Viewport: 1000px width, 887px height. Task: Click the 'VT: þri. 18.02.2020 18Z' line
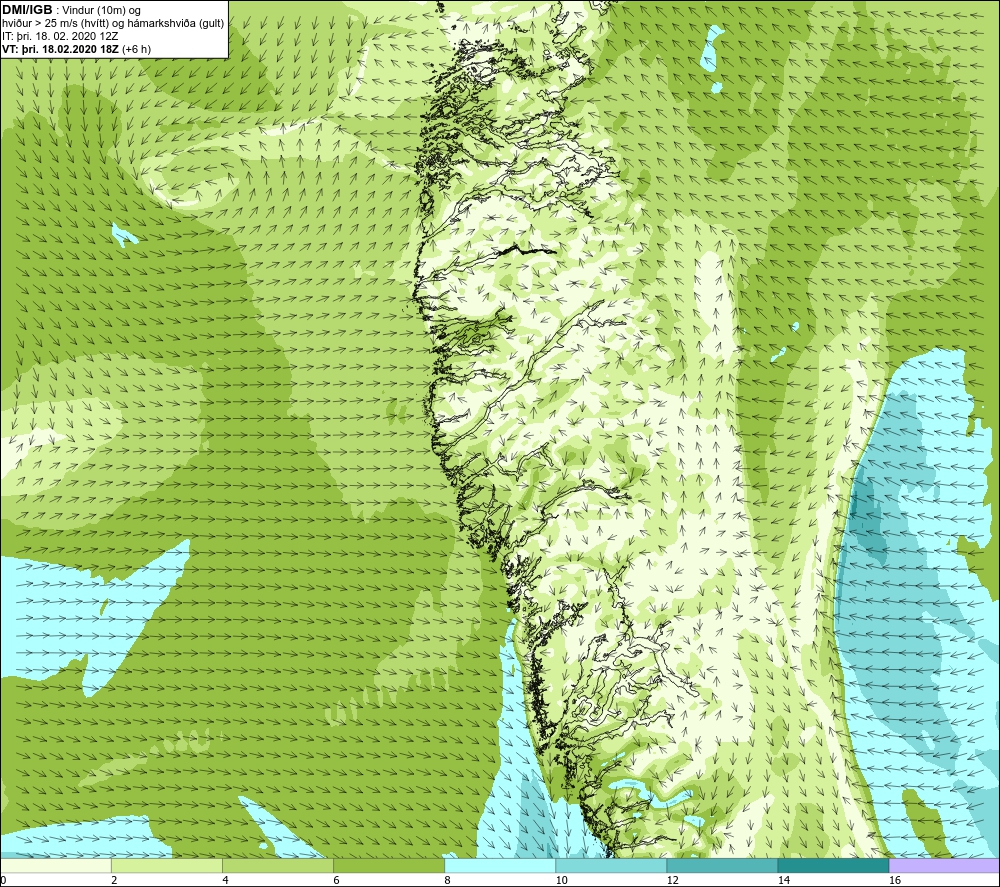[x=77, y=49]
